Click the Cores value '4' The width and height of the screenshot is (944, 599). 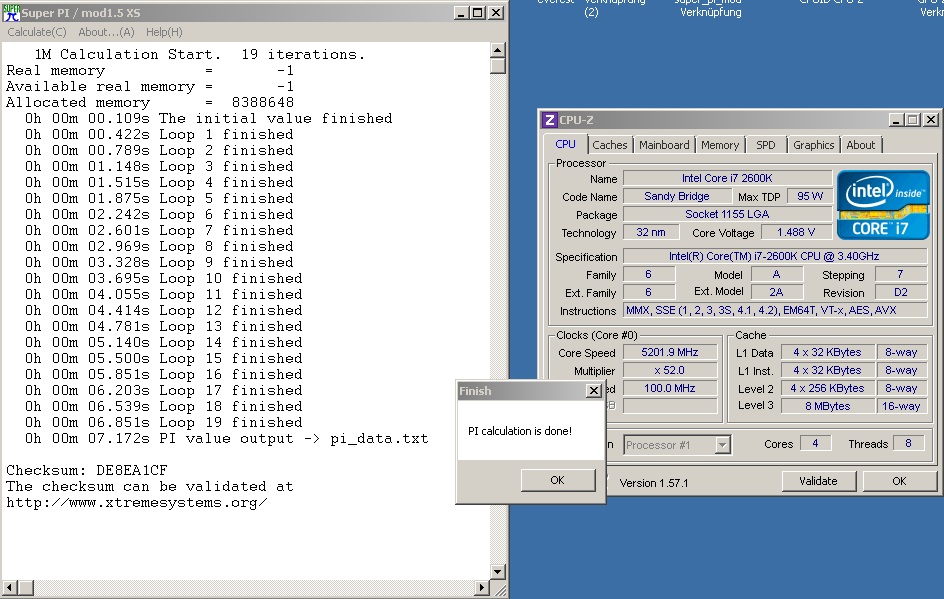coord(815,444)
